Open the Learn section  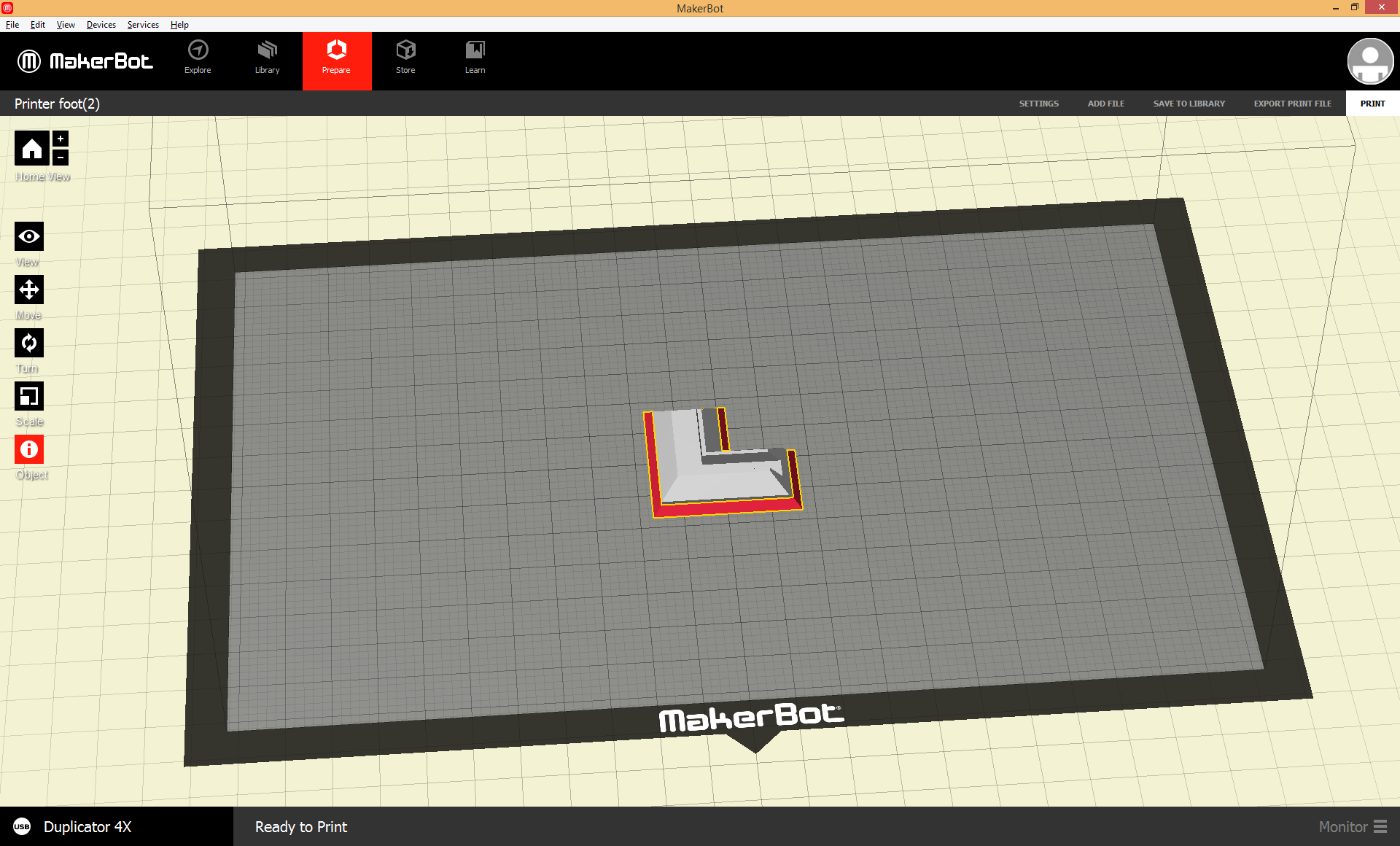pyautogui.click(x=475, y=58)
